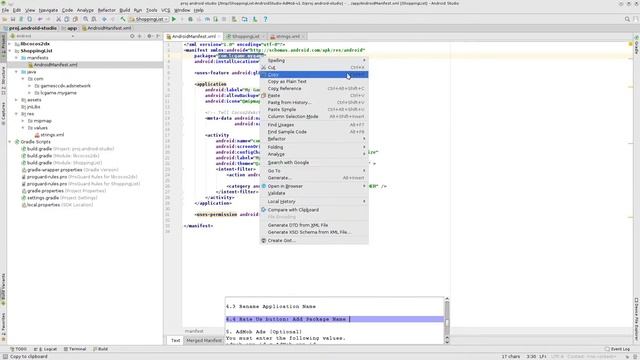Click the Make Project hammer icon

tap(122, 19)
